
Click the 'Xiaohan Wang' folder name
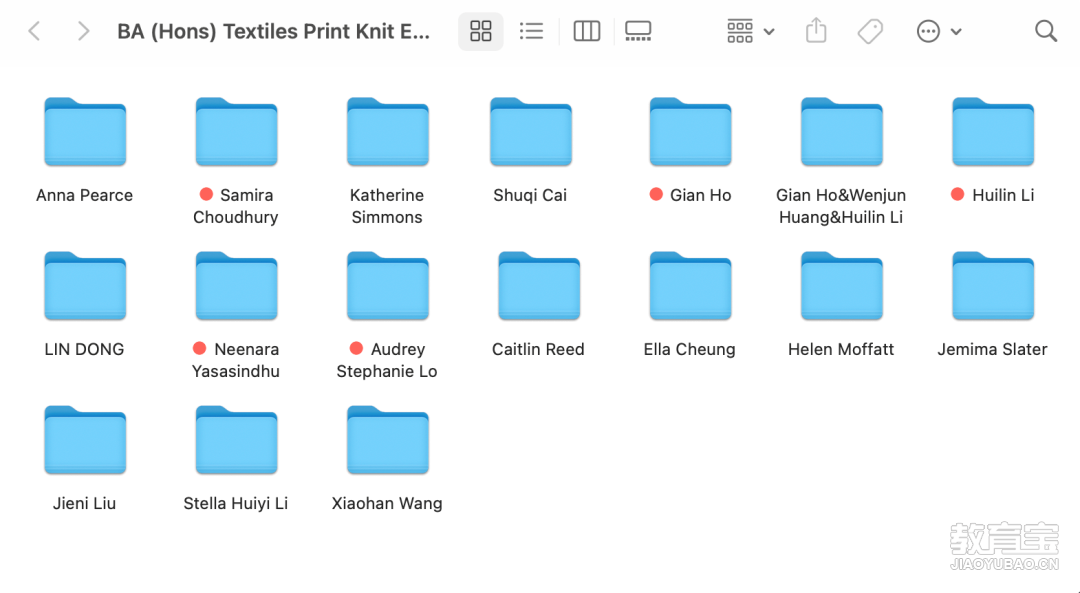pos(387,504)
